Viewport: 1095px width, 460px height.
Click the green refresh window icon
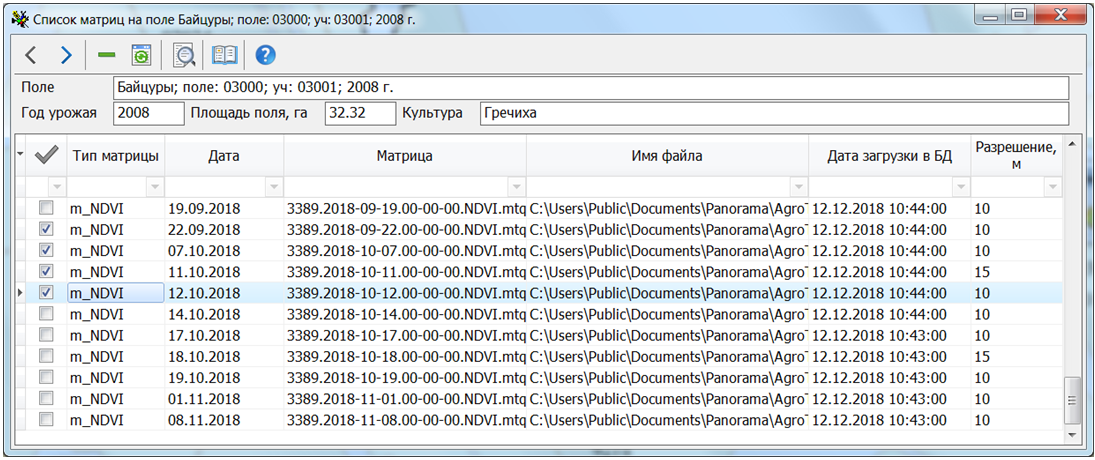140,55
